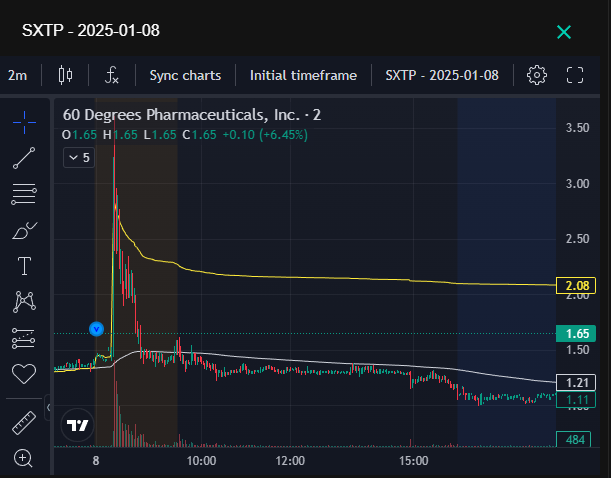Click the 3.00 price axis label

click(577, 183)
